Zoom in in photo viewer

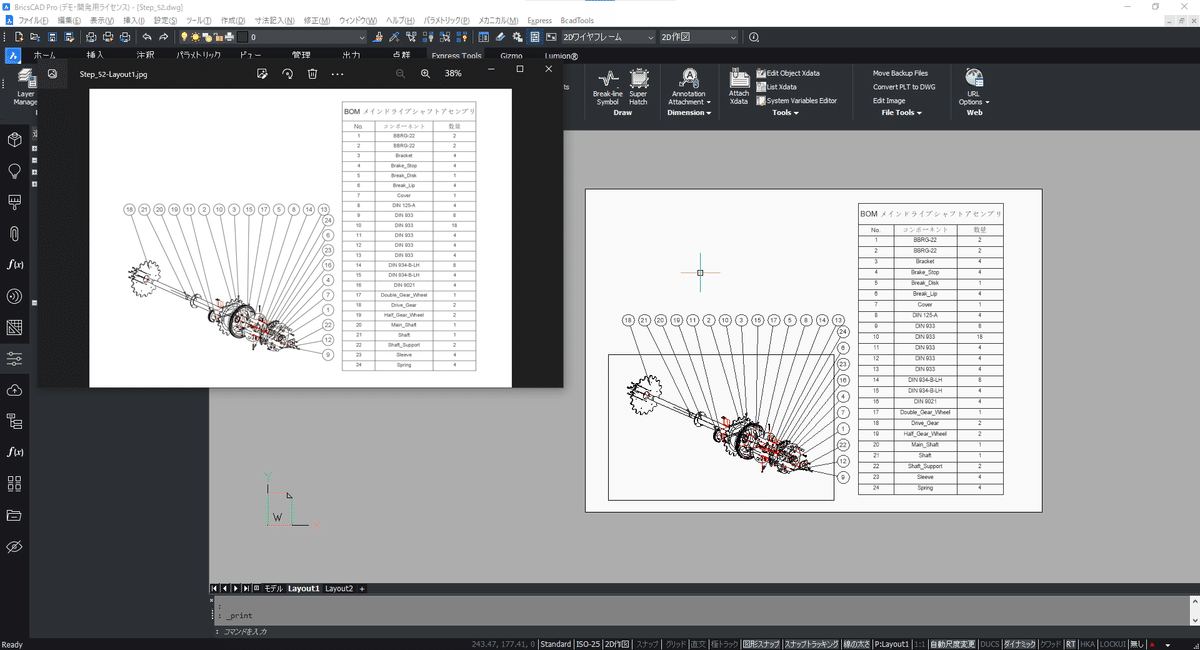(425, 73)
